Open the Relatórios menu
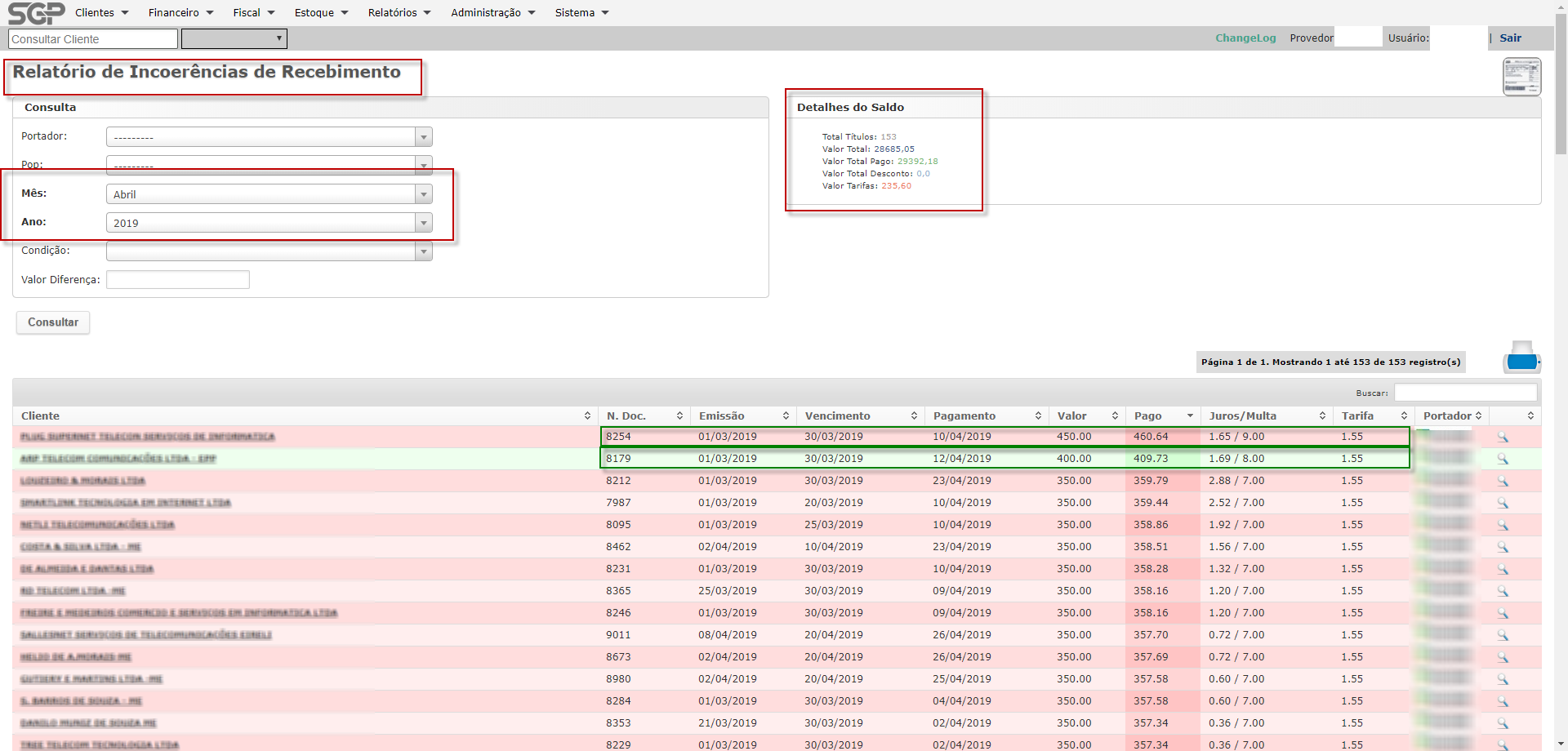This screenshot has width=1568, height=751. (x=399, y=13)
